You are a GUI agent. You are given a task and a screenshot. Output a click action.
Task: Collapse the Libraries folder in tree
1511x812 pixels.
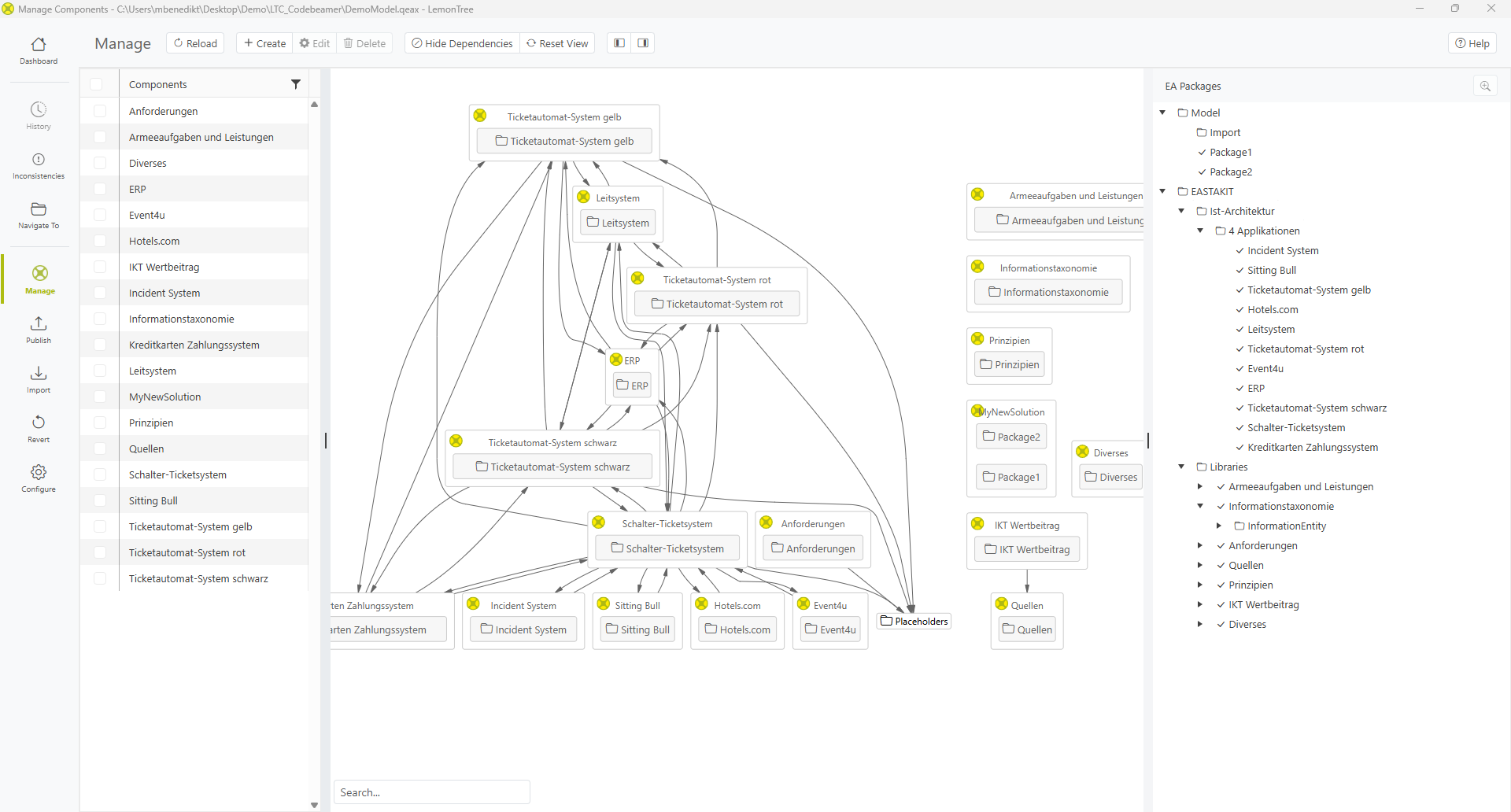pos(1181,467)
